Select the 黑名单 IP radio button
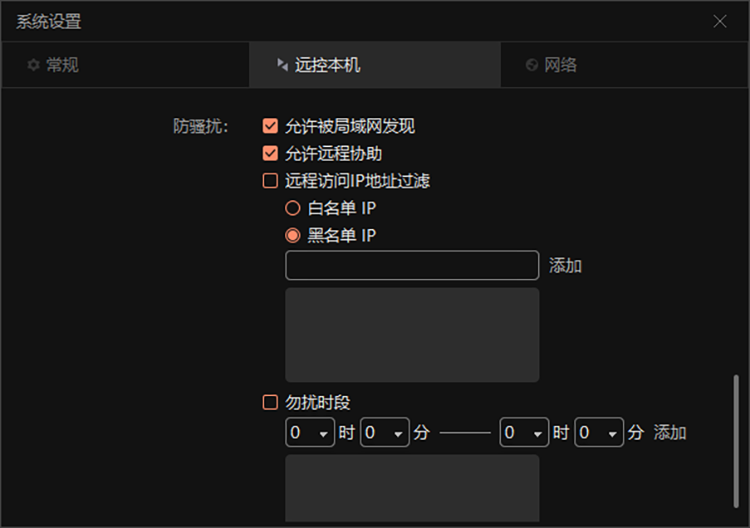Screen dimensions: 750x528 293,235
